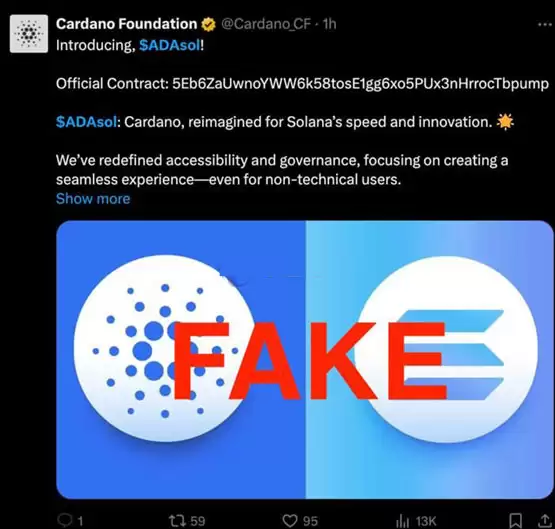View analytics via the bar chart icon
This screenshot has width=555, height=529.
coord(402,521)
